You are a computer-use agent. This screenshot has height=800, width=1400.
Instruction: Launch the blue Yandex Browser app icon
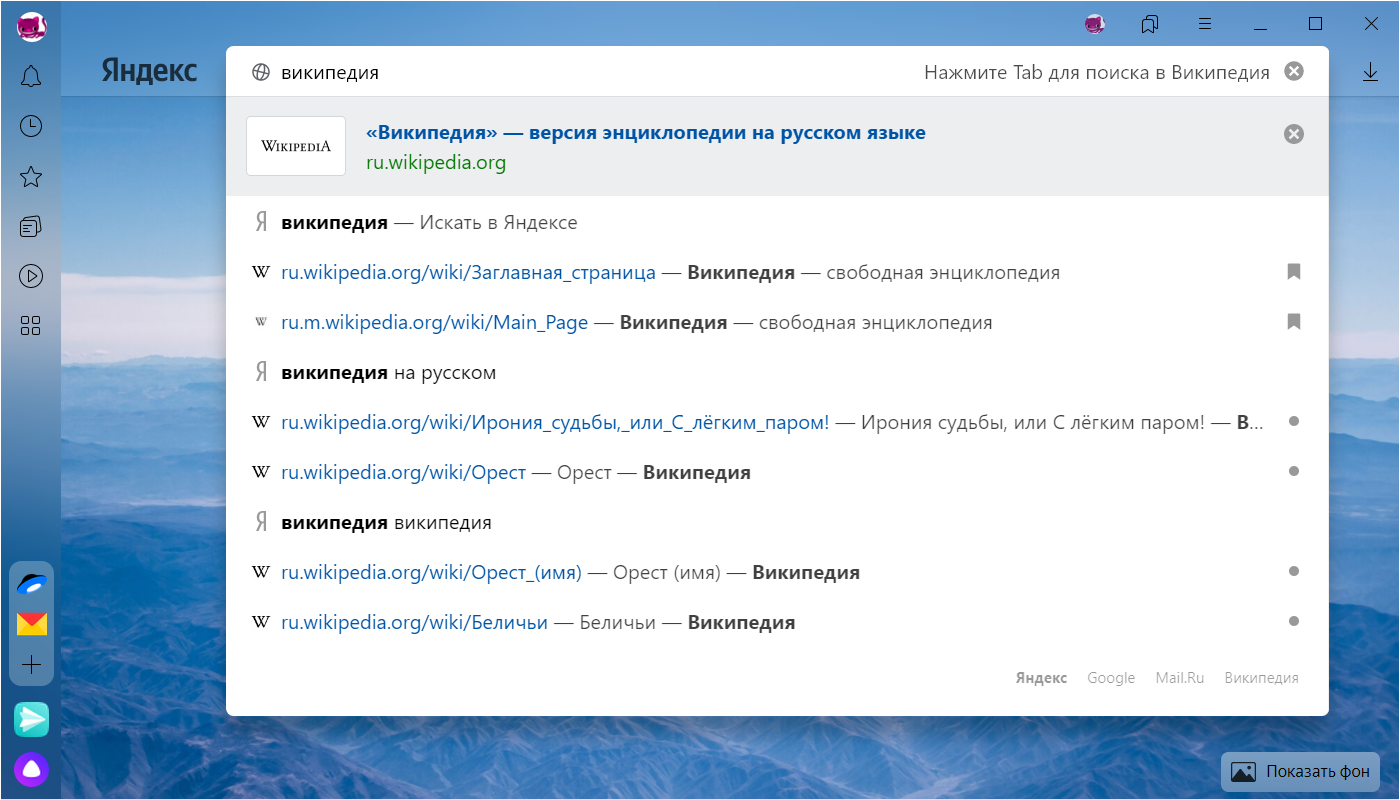pyautogui.click(x=32, y=584)
